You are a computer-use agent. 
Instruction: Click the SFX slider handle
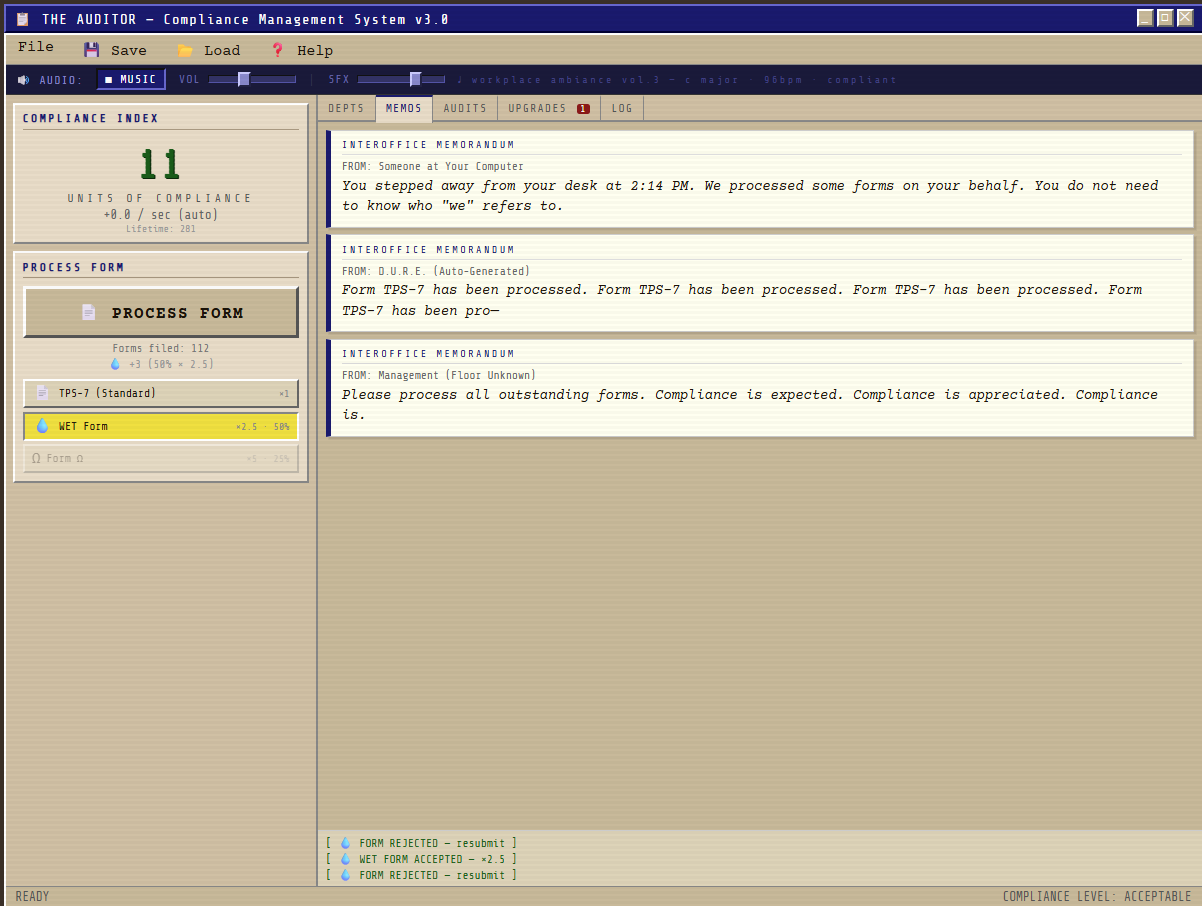415,79
